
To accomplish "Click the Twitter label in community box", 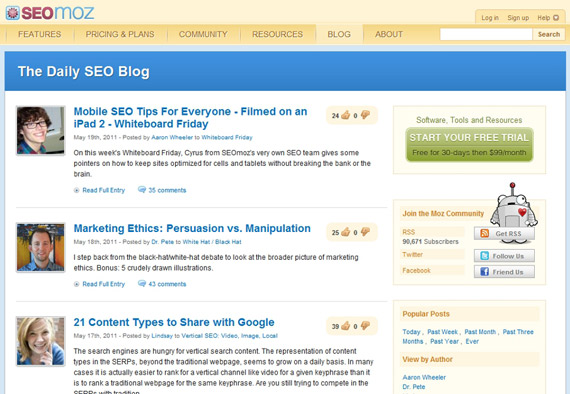I will pyautogui.click(x=412, y=254).
